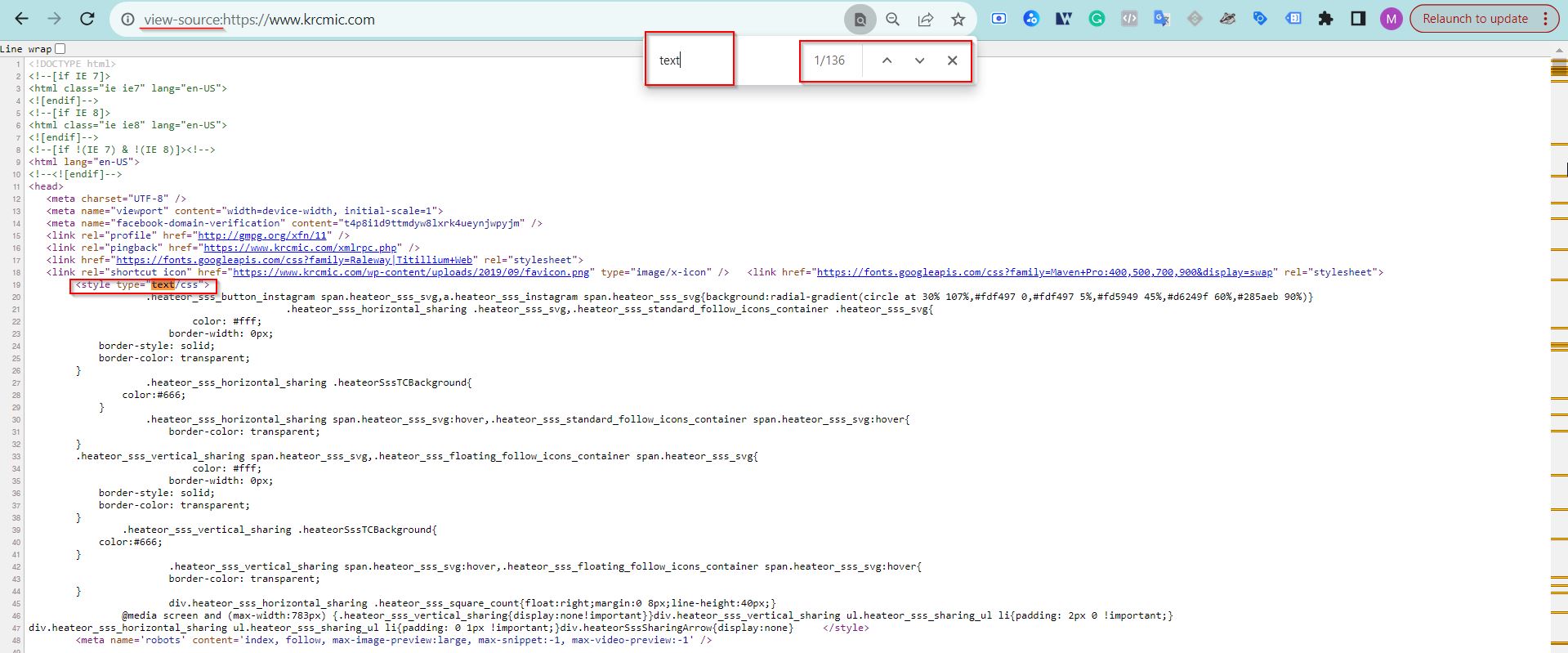This screenshot has height=653, width=1568.
Task: Open the xmlrpc.php pingback link
Action: tap(300, 248)
